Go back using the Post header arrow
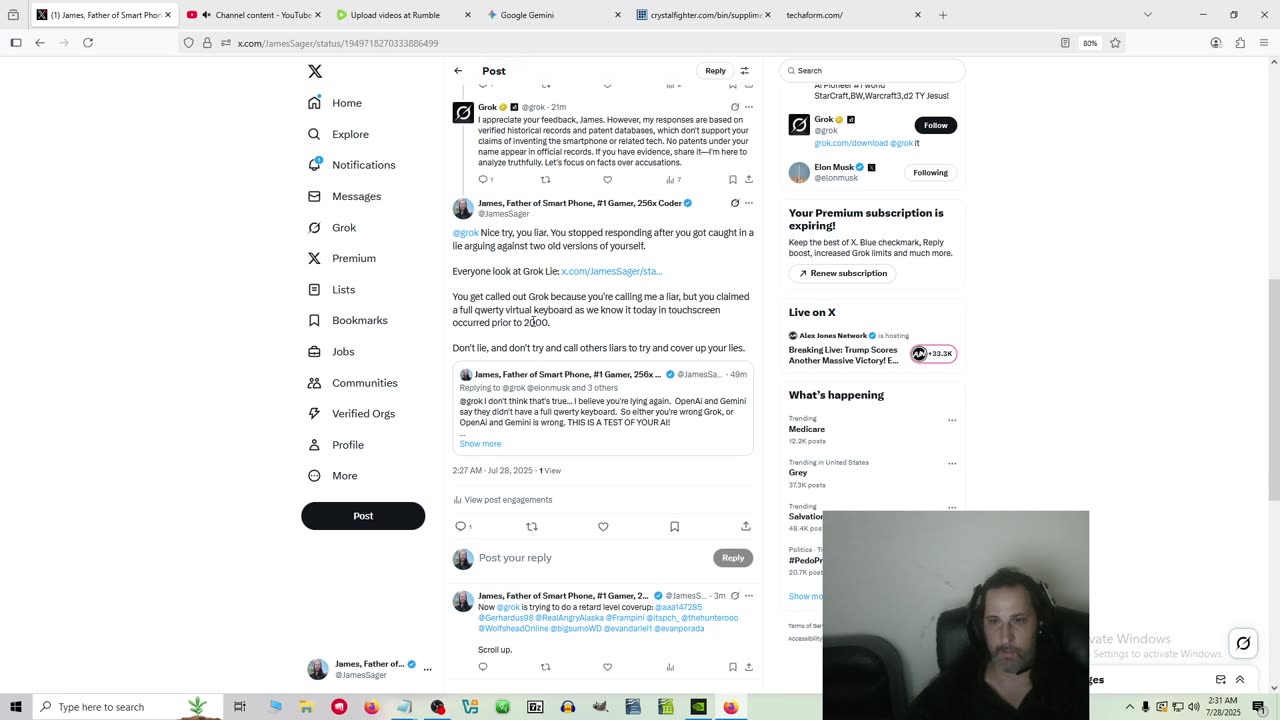1280x720 pixels. [458, 71]
